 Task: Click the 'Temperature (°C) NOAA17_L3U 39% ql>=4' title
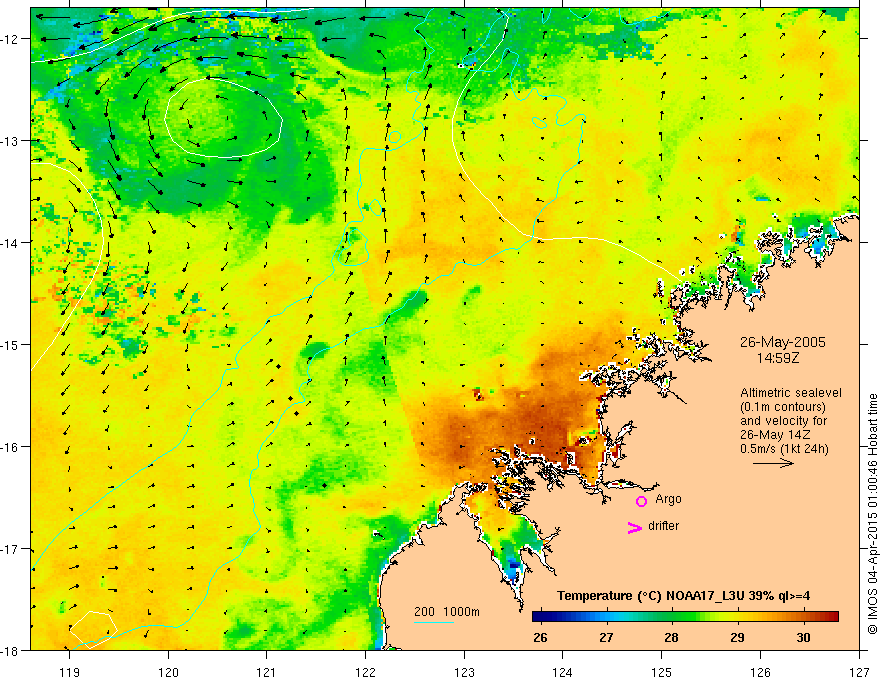coord(683,596)
